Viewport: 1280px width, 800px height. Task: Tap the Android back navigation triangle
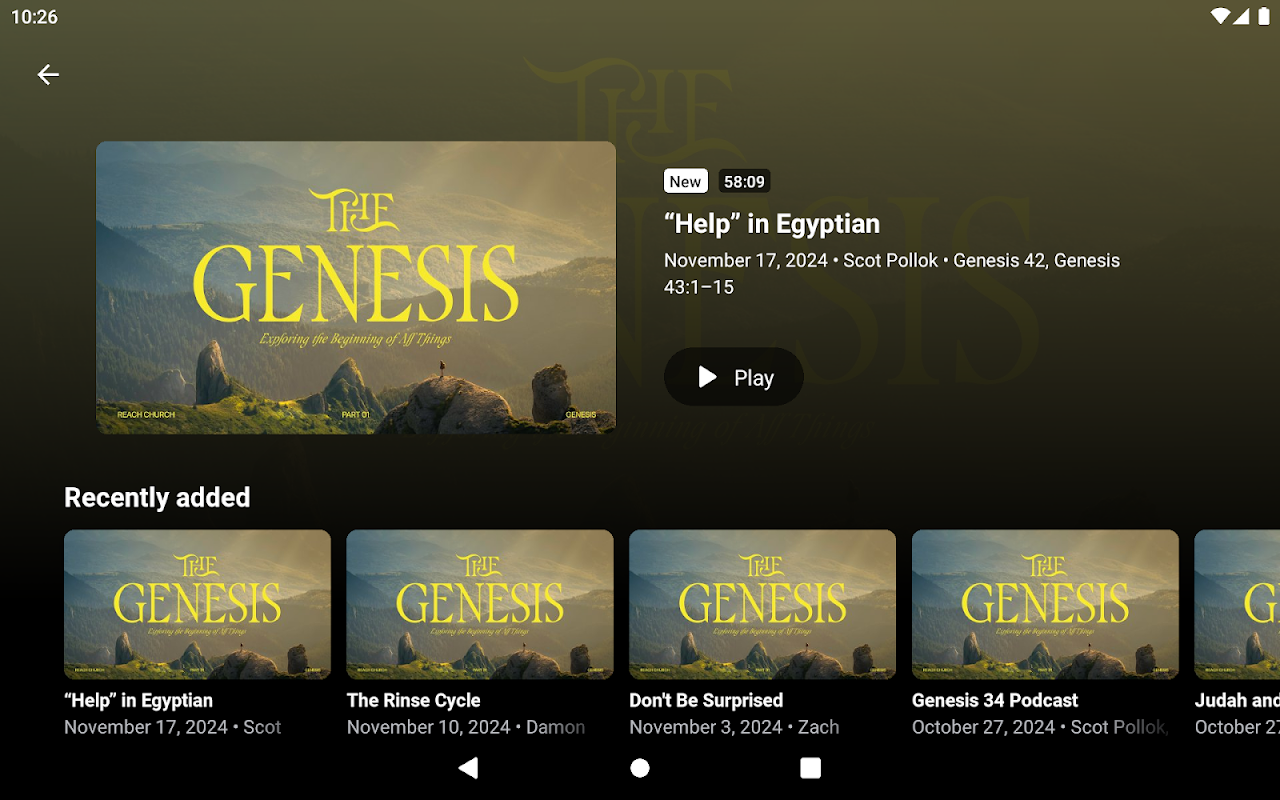(468, 767)
